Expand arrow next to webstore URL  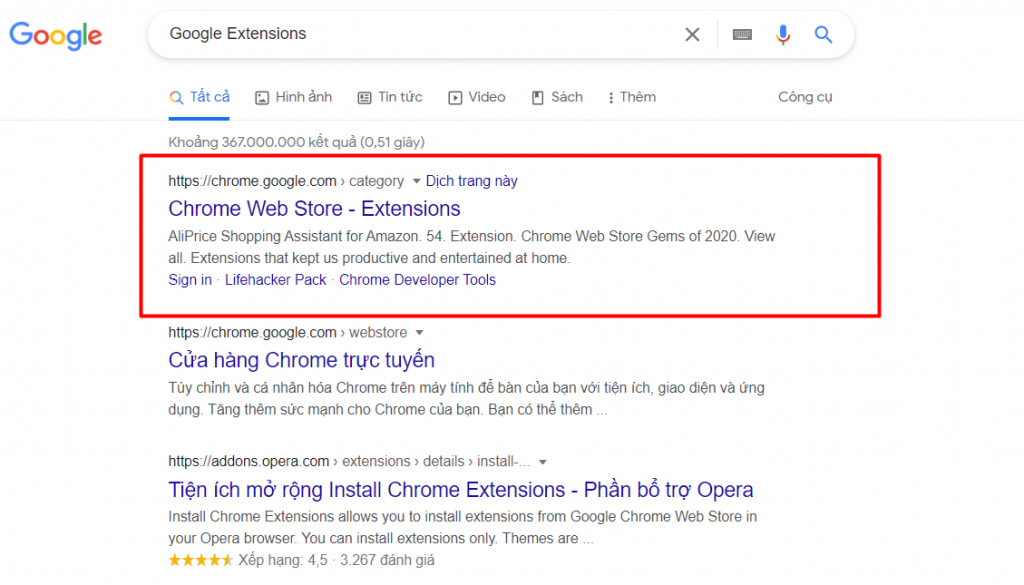point(420,333)
